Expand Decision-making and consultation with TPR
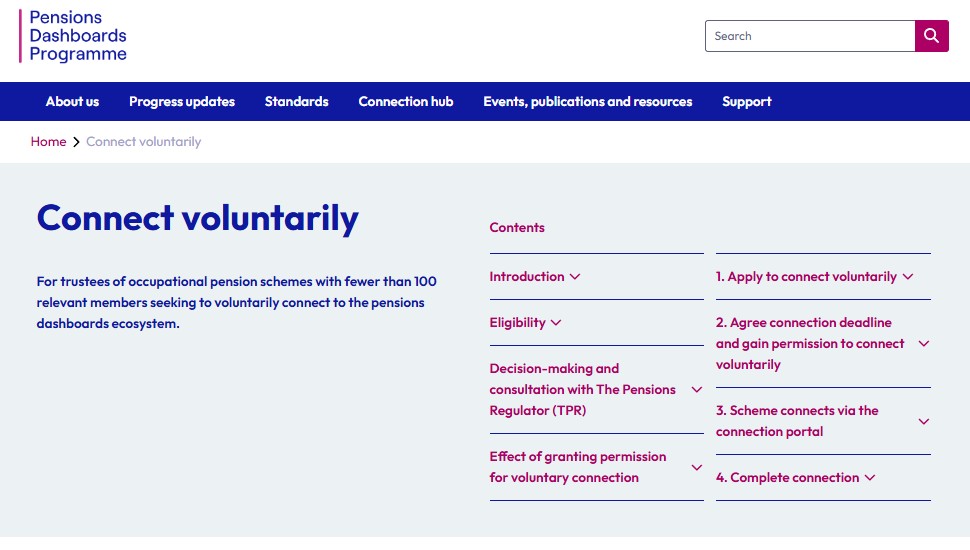The width and height of the screenshot is (970, 550). [596, 390]
